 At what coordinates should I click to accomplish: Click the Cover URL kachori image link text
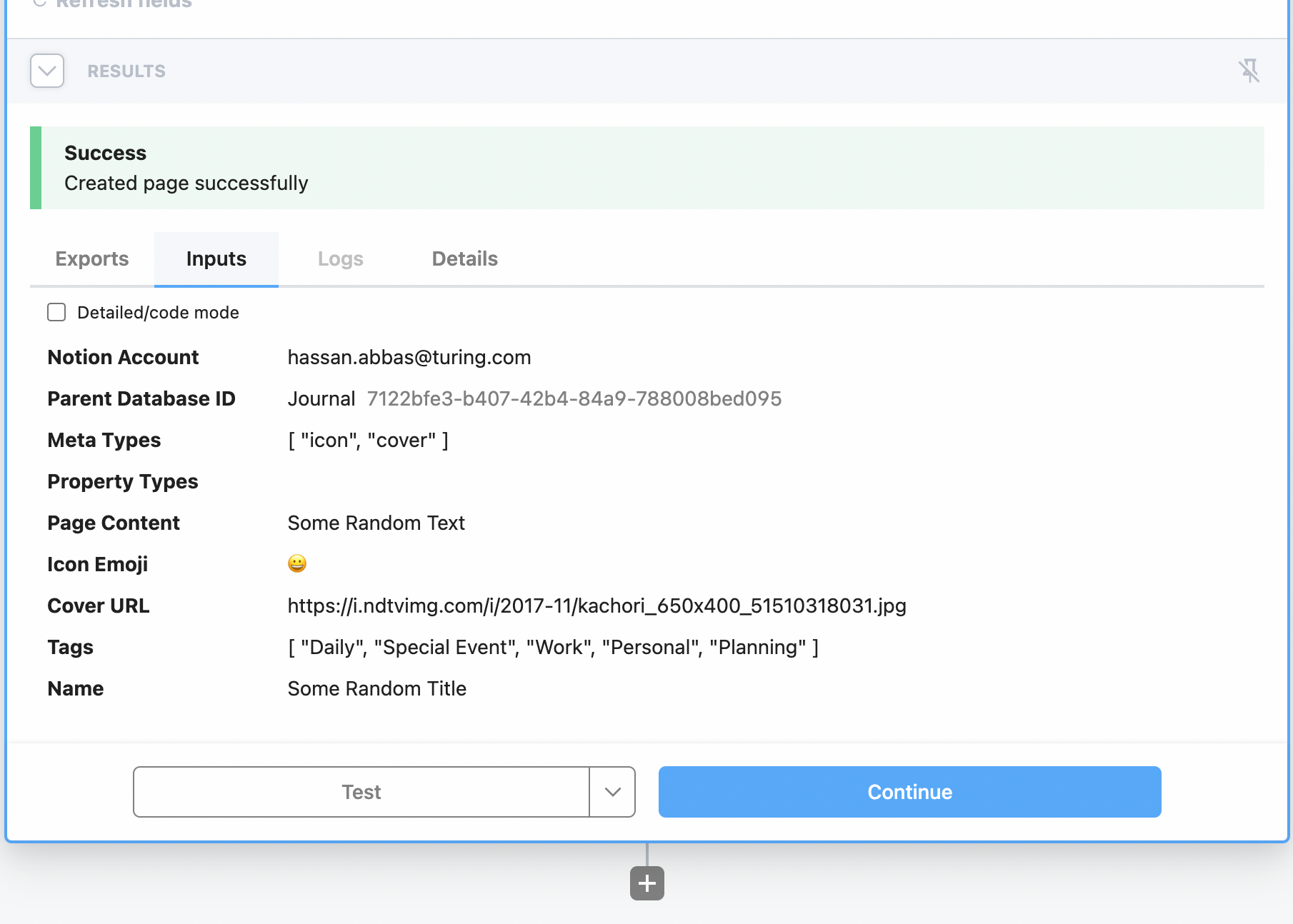tap(597, 606)
